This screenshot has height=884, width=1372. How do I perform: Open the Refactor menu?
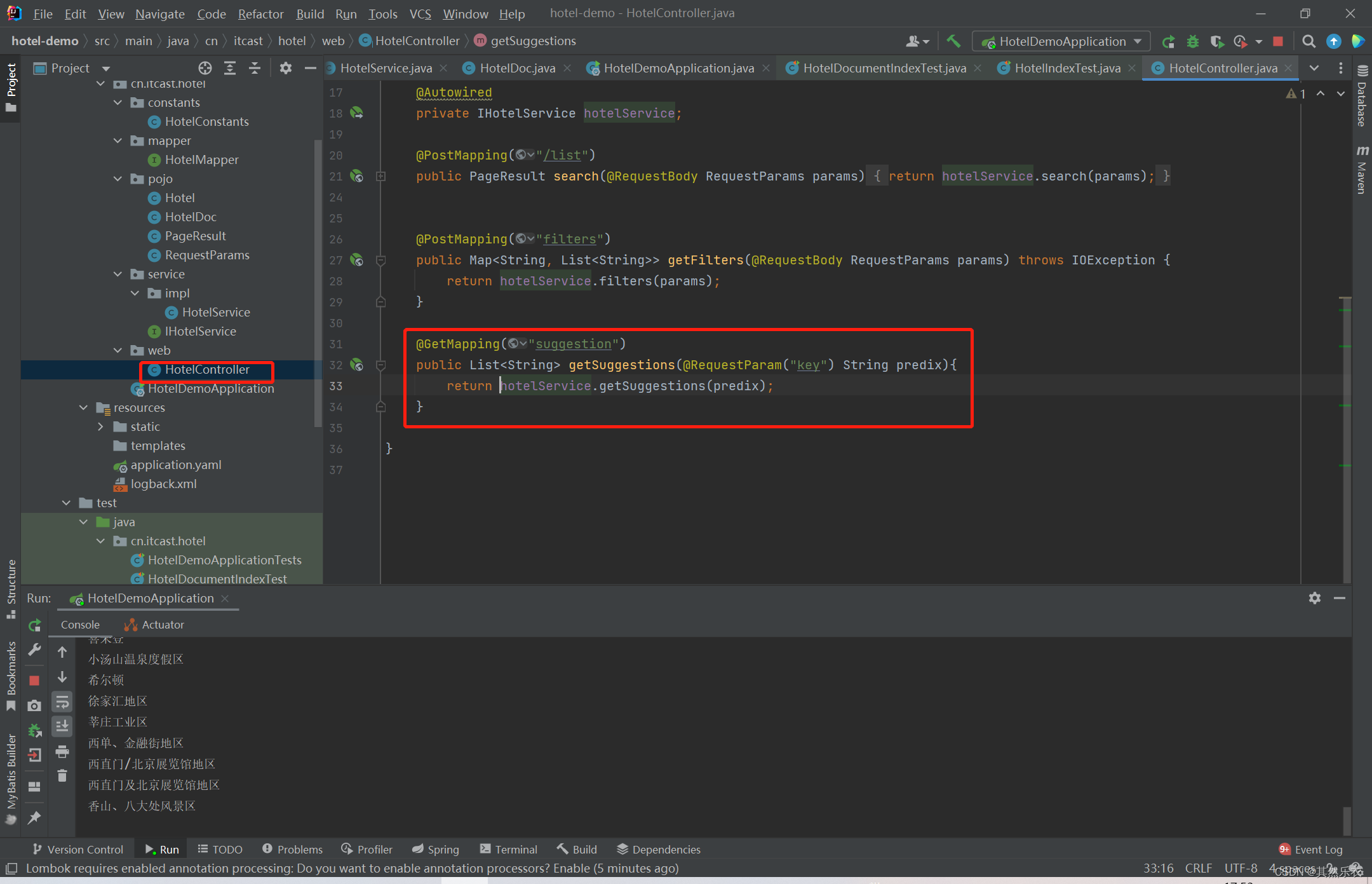(260, 13)
